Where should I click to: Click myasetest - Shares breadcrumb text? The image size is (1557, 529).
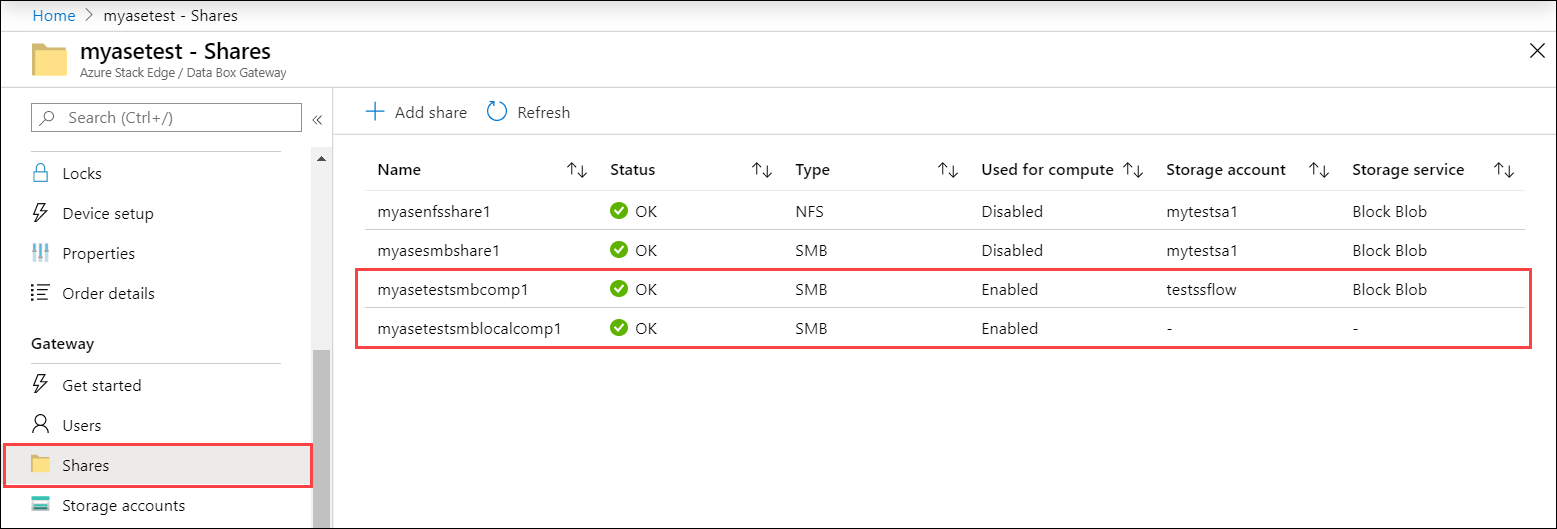[170, 16]
